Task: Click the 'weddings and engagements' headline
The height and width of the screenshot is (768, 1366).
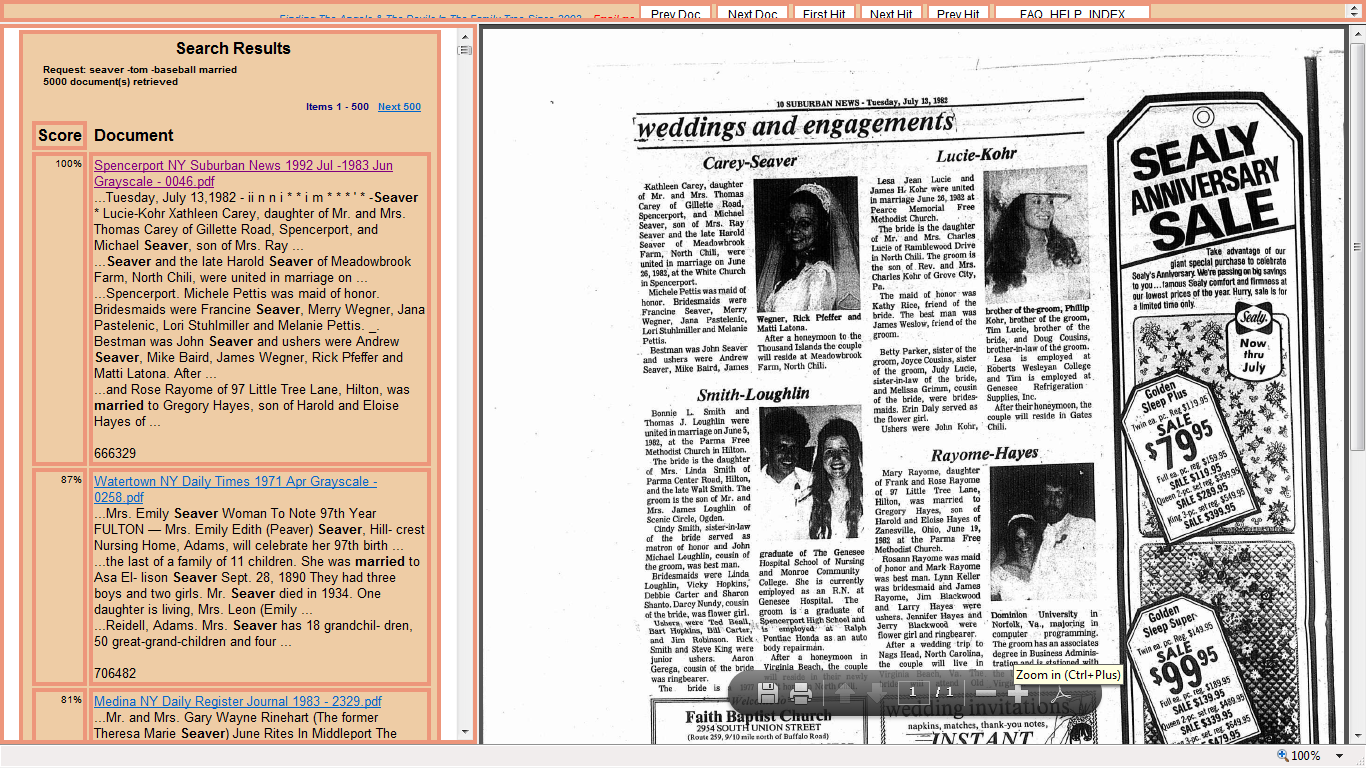Action: (x=796, y=125)
